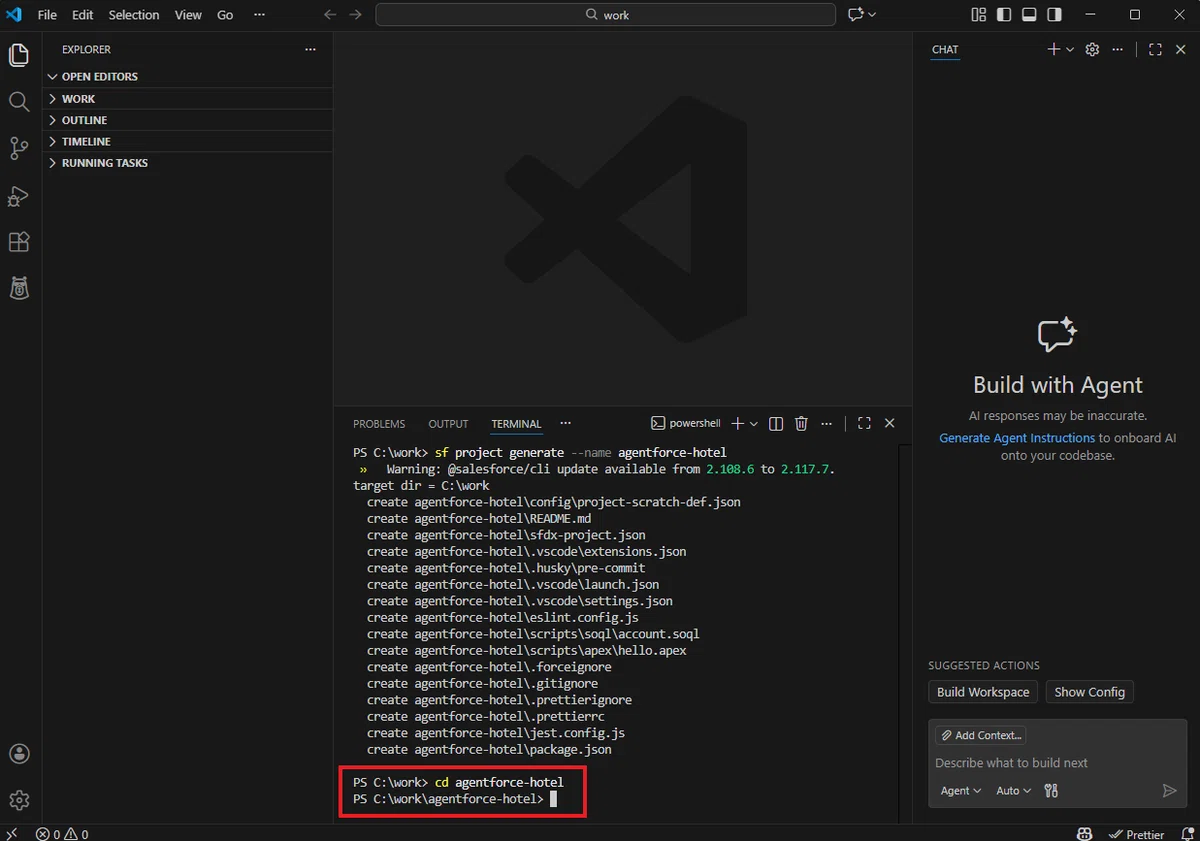Click the Add Context button
Viewport: 1200px width, 841px height.
[981, 735]
